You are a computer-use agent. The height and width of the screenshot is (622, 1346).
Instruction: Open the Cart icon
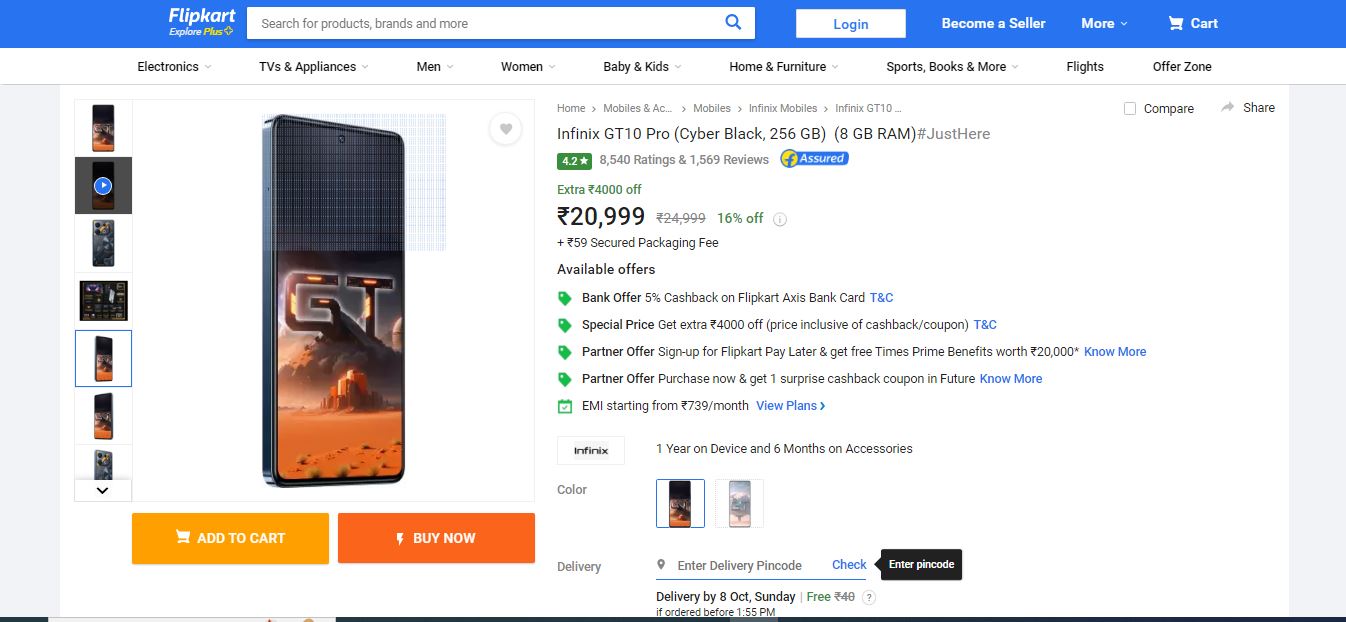(x=1176, y=23)
